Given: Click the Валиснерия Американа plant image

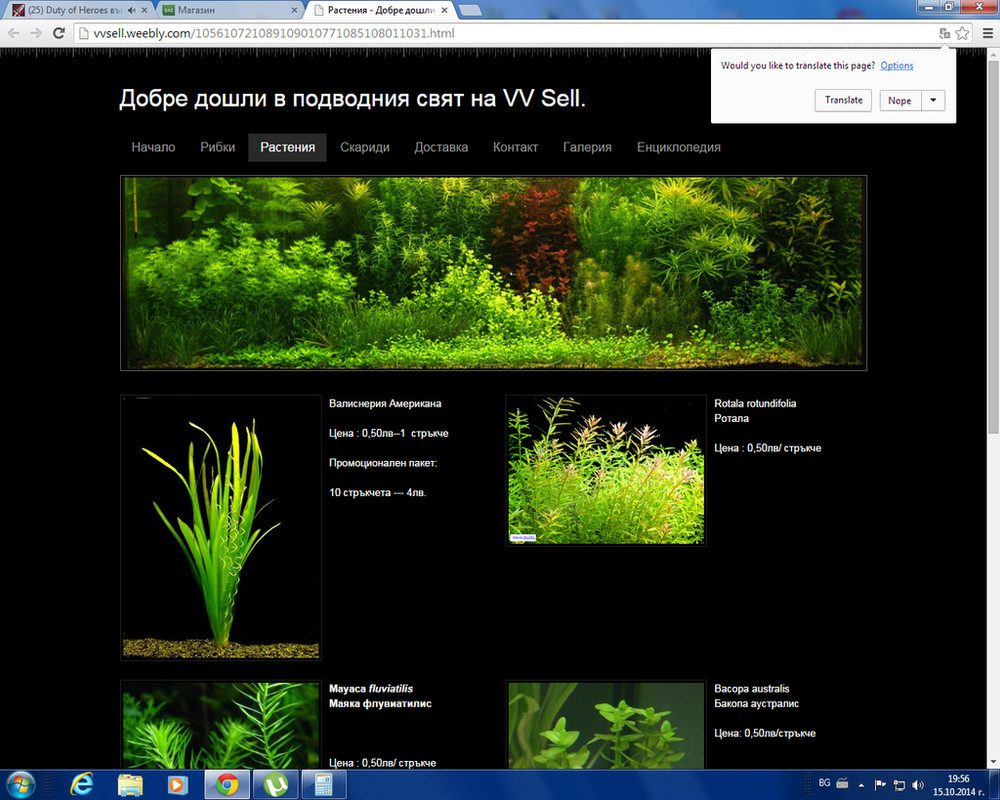Looking at the screenshot, I should [x=221, y=527].
